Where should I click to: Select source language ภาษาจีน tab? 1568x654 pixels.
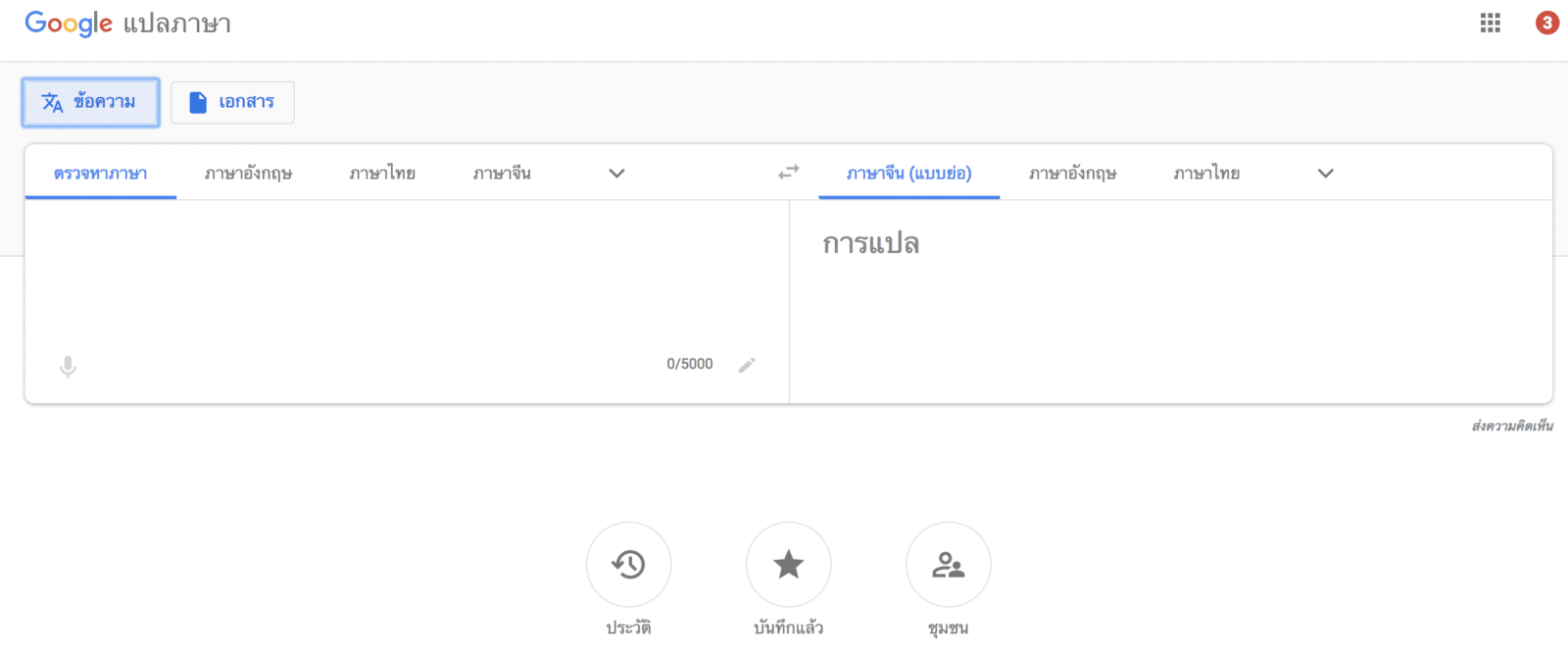pos(502,174)
